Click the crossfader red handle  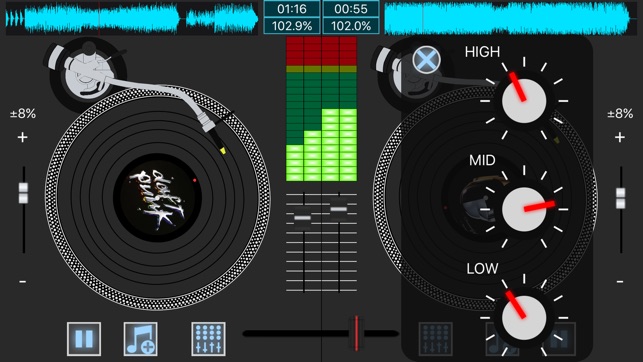pyautogui.click(x=356, y=333)
